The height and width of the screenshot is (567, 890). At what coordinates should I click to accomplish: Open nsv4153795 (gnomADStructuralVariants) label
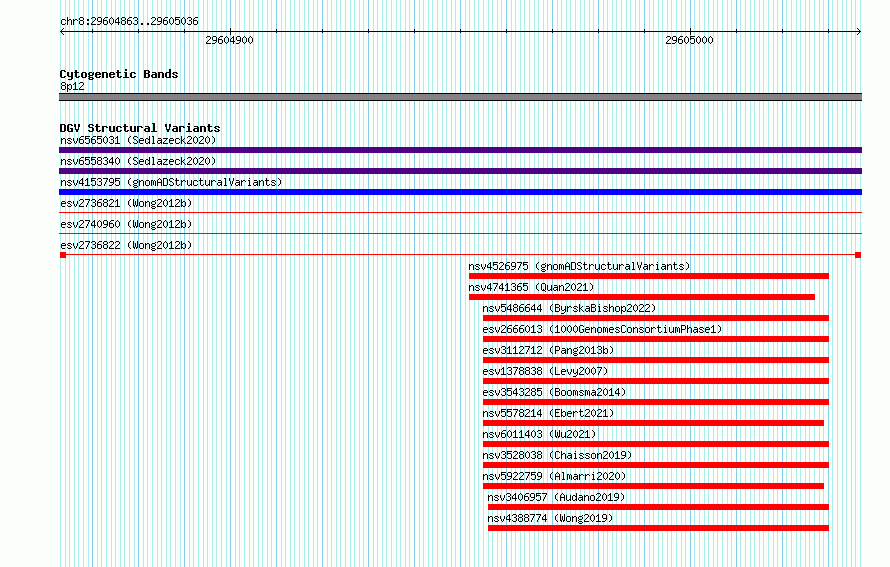[171, 182]
